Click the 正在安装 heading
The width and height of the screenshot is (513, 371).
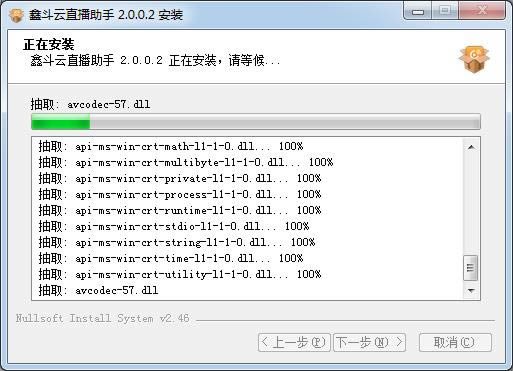click(x=49, y=44)
